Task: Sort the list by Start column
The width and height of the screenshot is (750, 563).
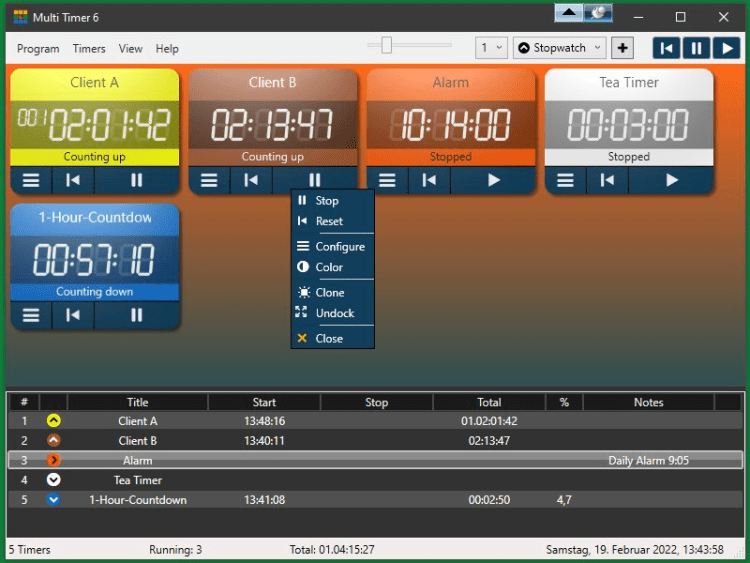Action: click(264, 402)
